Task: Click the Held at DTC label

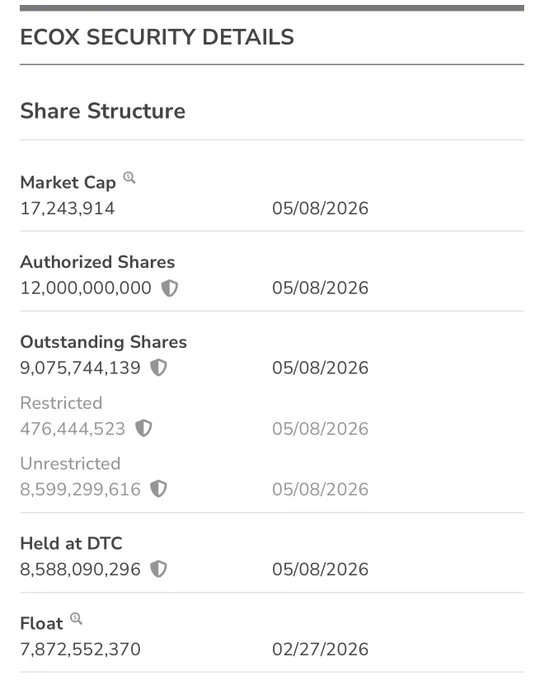Action: pyautogui.click(x=72, y=543)
